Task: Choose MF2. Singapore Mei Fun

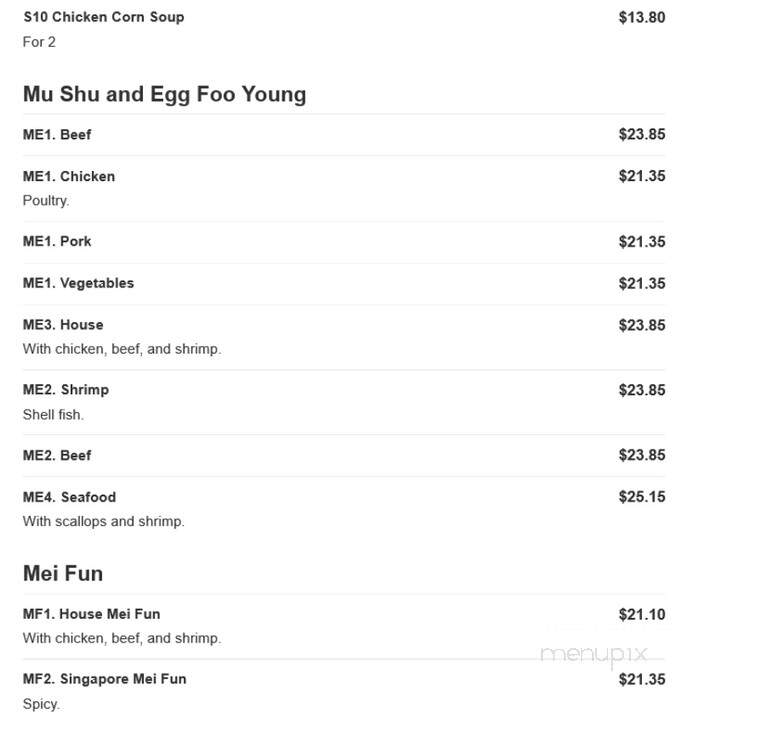Action: [x=104, y=679]
